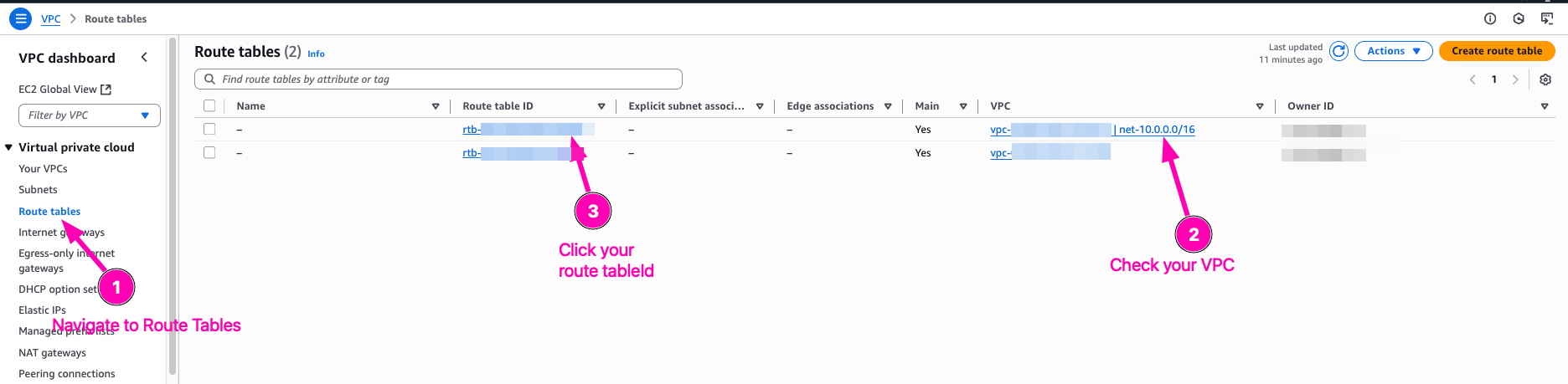The width and height of the screenshot is (1568, 384).
Task: Click the refresh route tables icon
Action: click(1339, 52)
